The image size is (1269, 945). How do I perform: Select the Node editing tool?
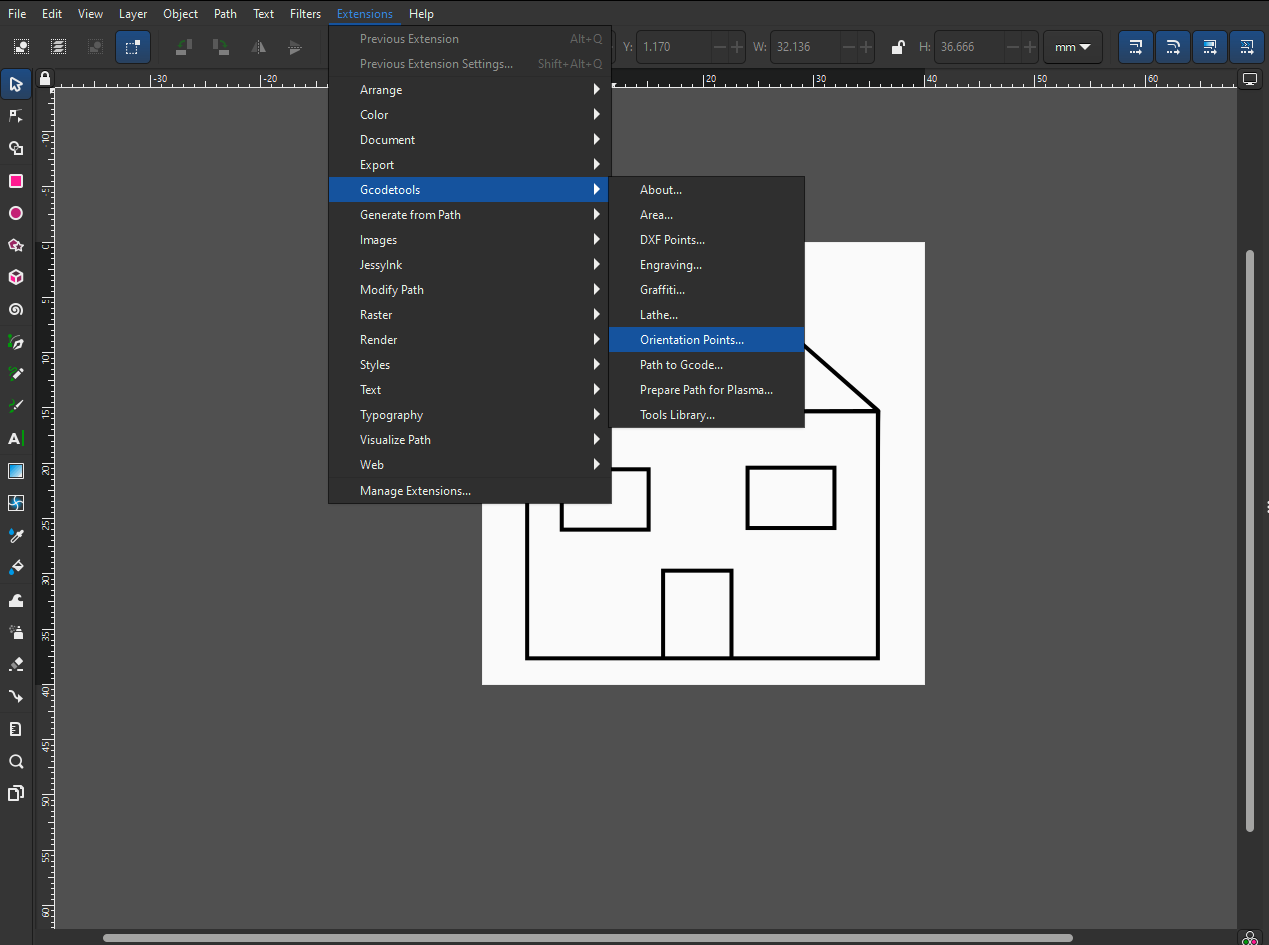click(16, 116)
